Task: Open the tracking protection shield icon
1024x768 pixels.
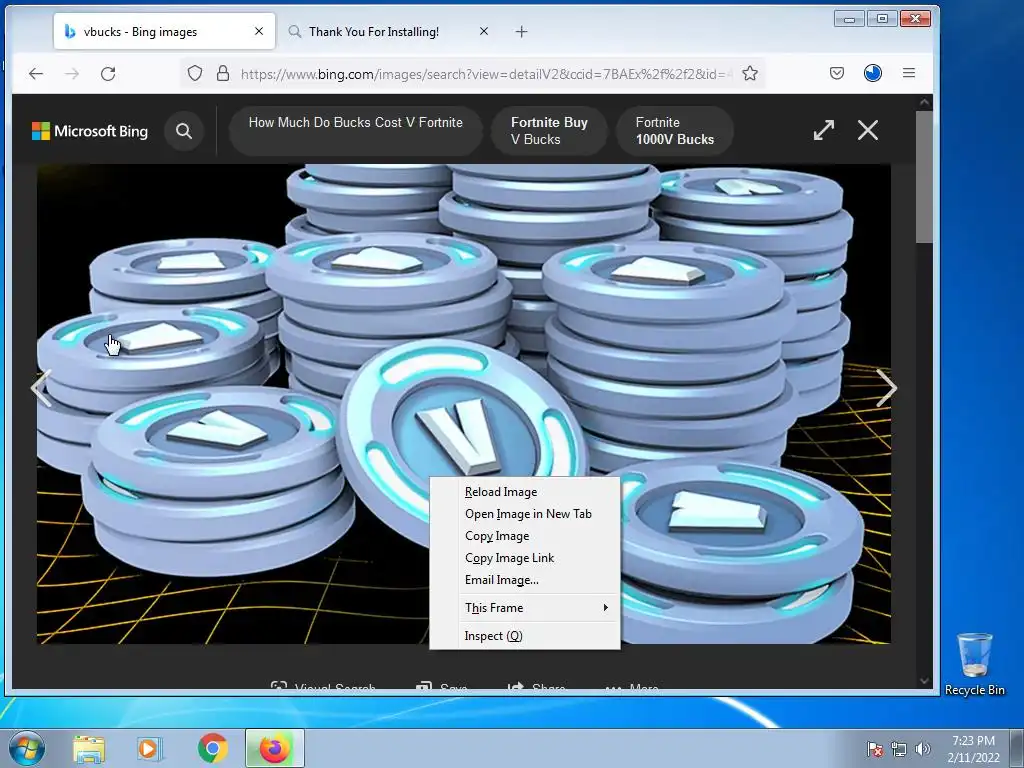Action: [x=195, y=73]
